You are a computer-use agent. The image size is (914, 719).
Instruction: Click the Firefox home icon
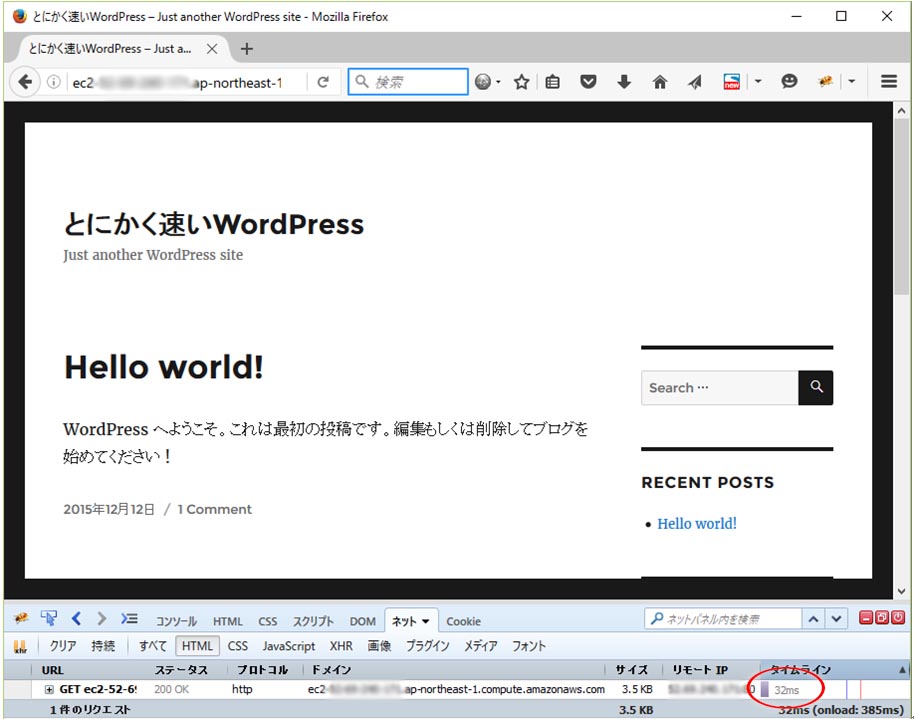pyautogui.click(x=660, y=82)
